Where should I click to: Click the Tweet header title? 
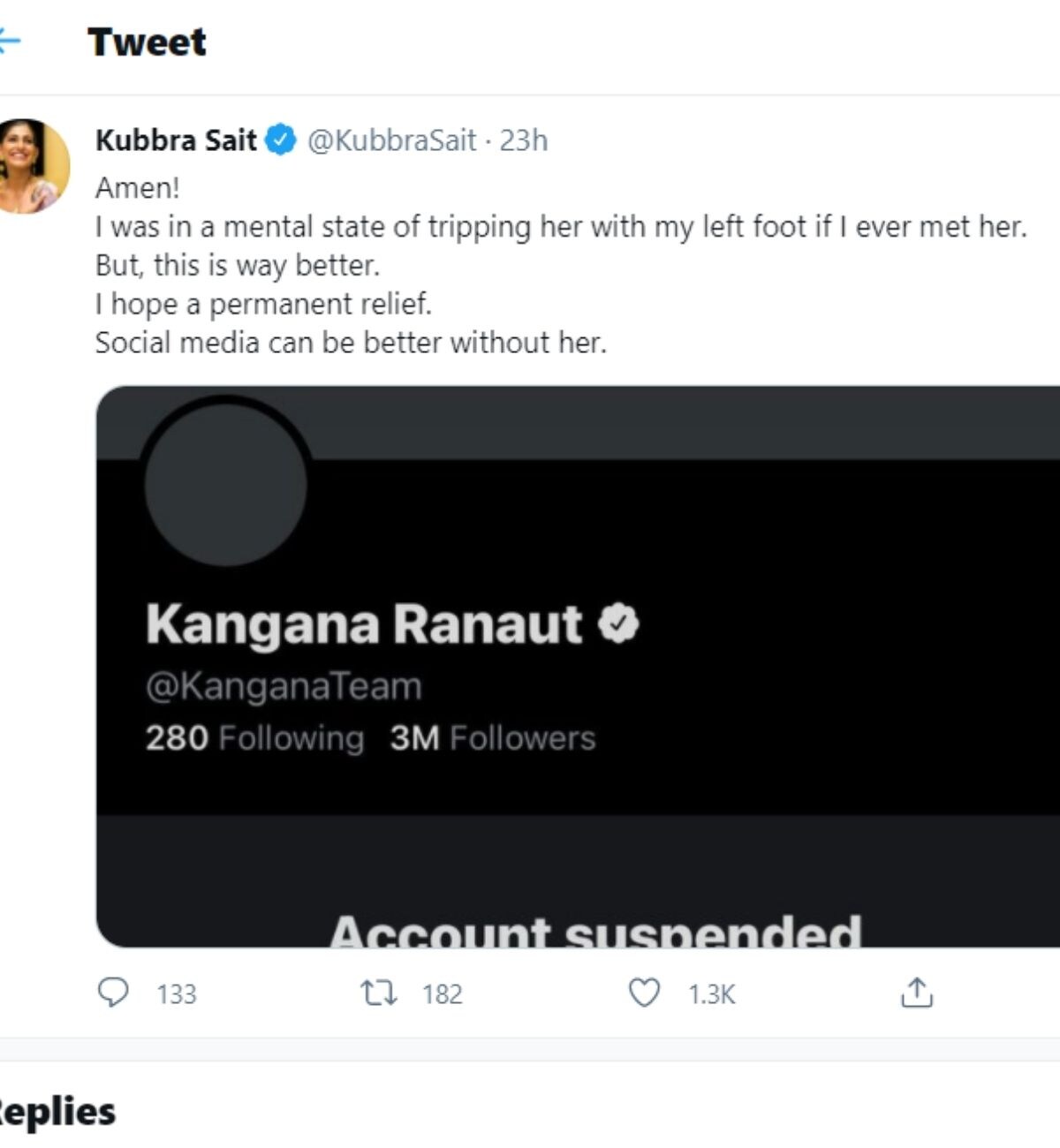[x=147, y=42]
